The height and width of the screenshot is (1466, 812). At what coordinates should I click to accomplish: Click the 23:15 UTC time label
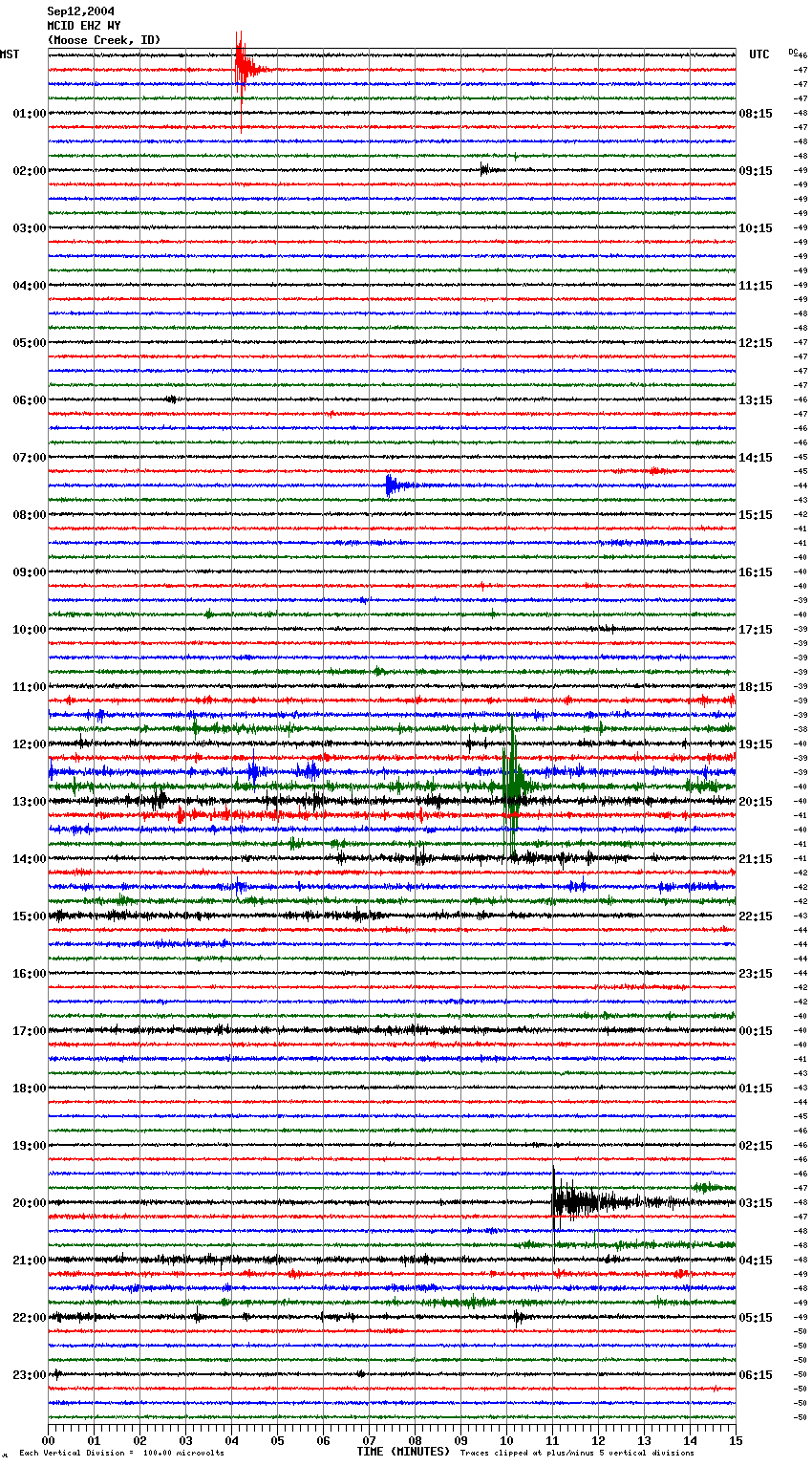point(756,974)
